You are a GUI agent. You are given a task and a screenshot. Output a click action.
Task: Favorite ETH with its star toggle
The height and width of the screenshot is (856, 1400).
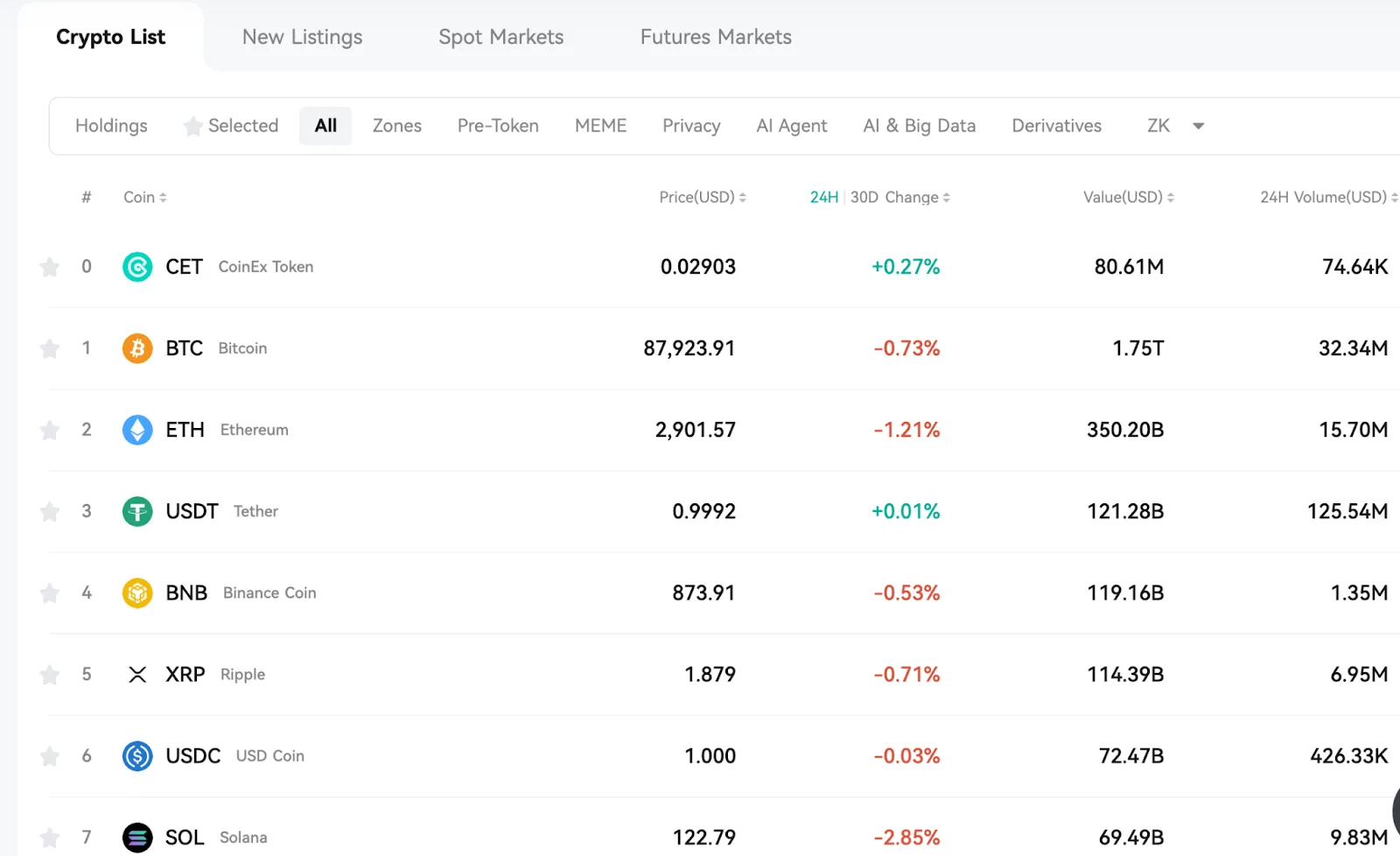point(50,430)
